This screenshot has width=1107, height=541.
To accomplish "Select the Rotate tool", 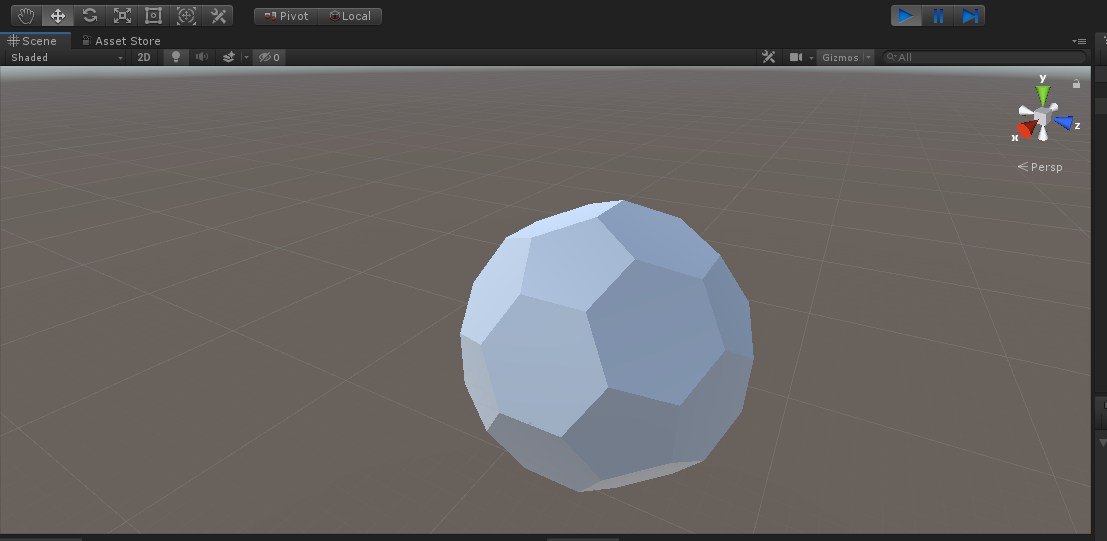I will pos(90,16).
